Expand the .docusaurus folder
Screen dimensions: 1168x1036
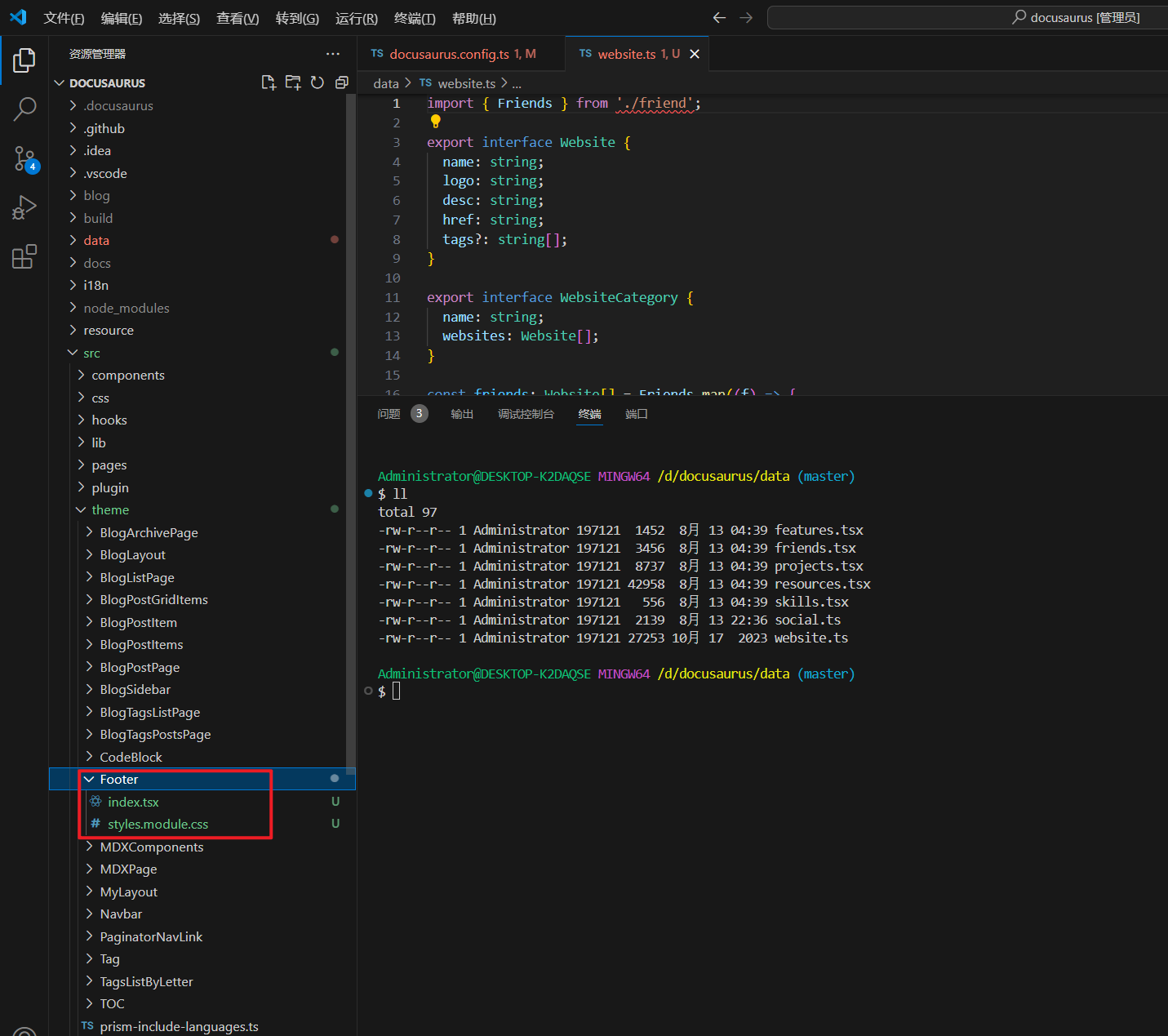click(202, 105)
